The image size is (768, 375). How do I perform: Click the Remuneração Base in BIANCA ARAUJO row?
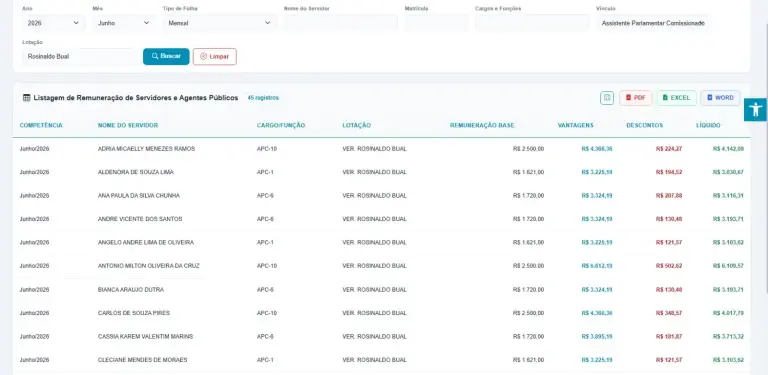click(528, 290)
